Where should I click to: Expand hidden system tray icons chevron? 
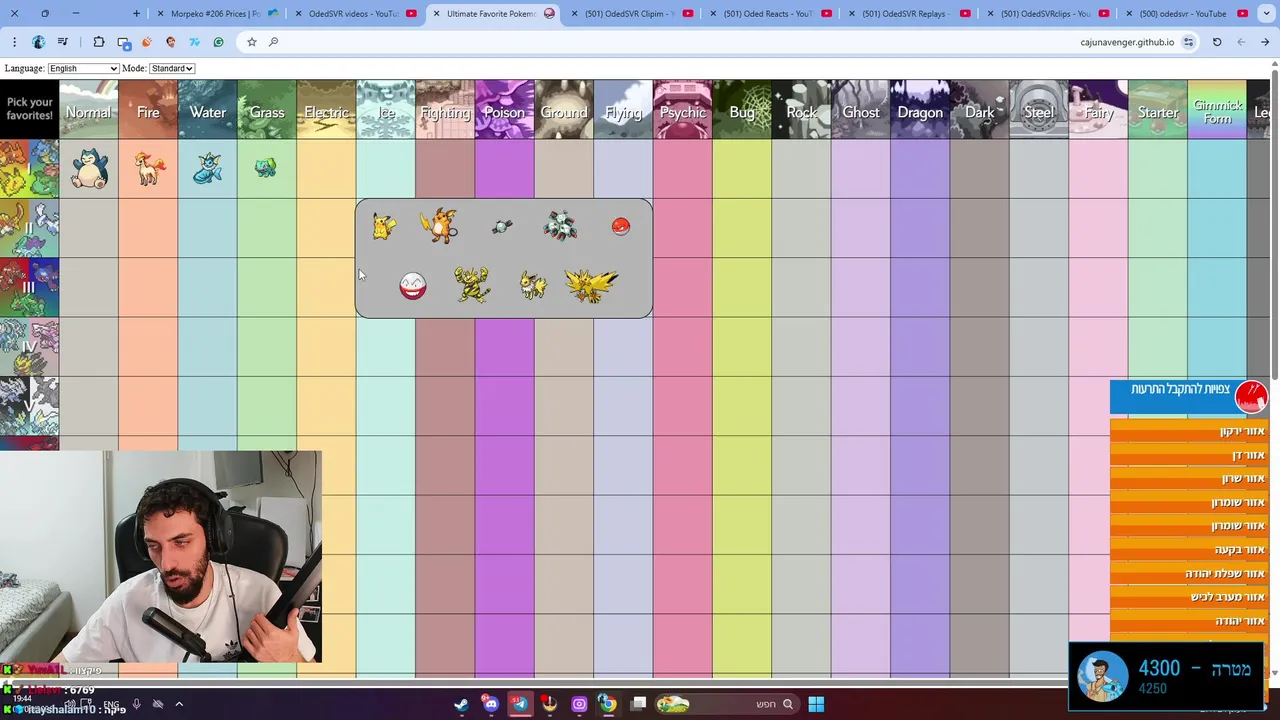coord(179,704)
